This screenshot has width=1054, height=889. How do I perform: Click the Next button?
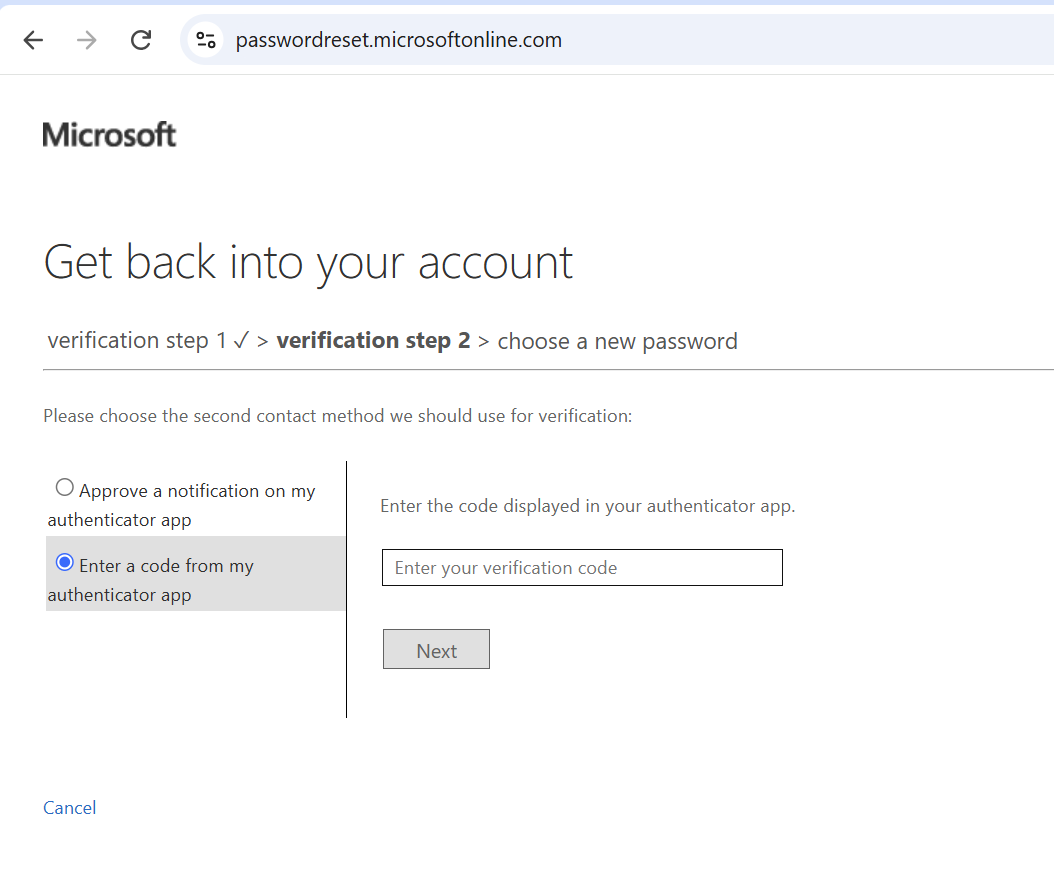pos(436,649)
